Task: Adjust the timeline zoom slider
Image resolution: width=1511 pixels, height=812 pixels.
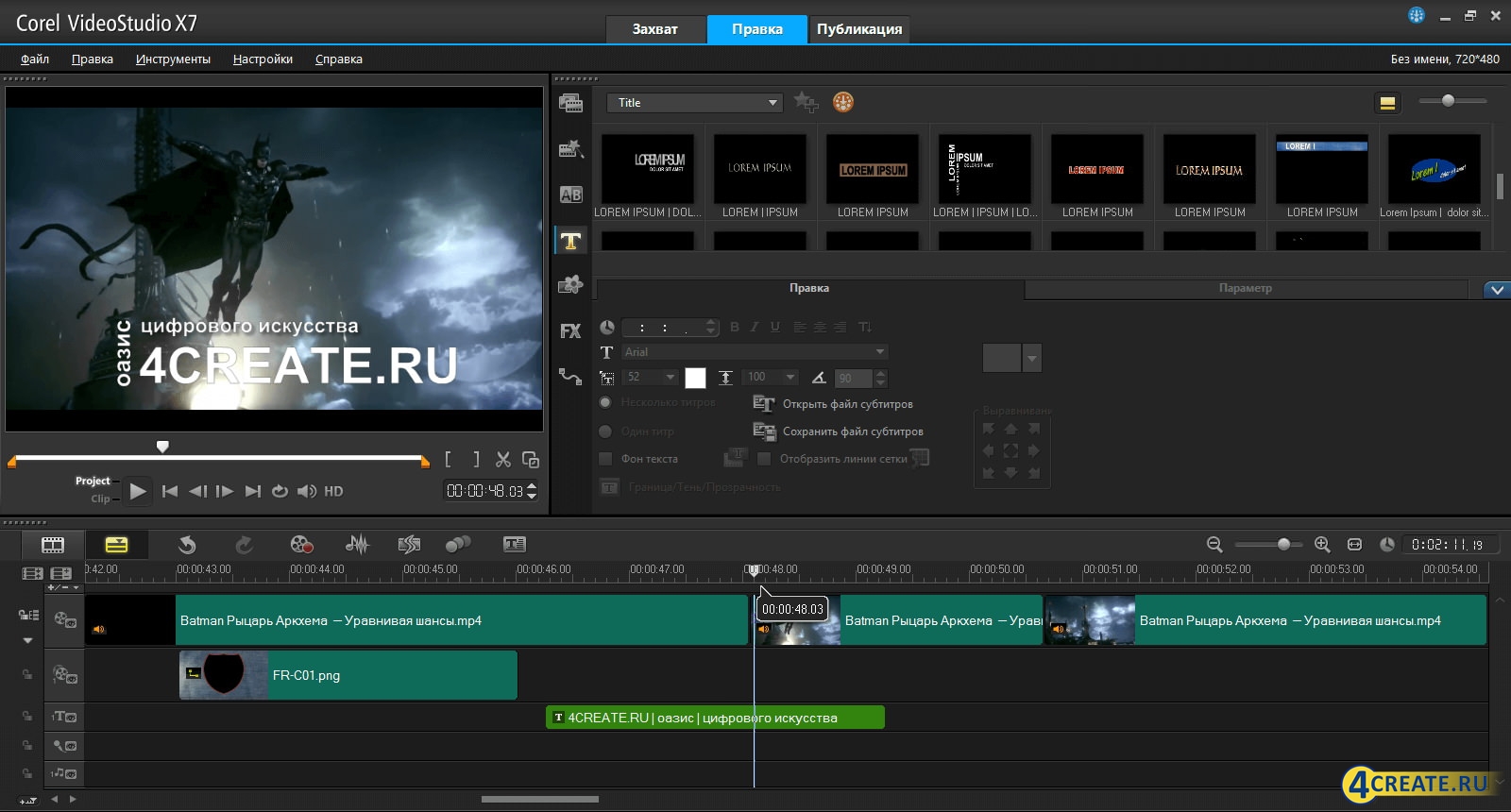Action: pos(1283,544)
